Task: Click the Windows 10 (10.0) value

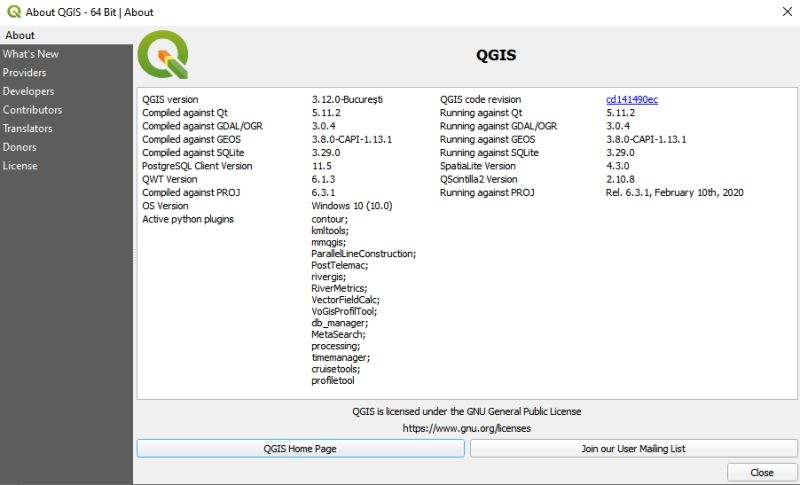Action: [352, 206]
